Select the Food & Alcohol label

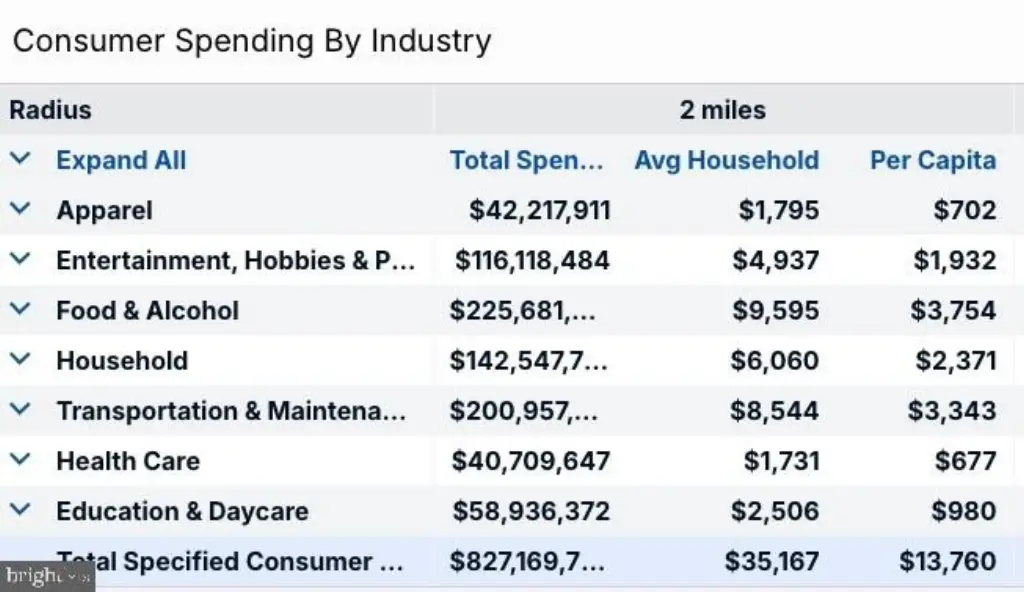pos(148,310)
